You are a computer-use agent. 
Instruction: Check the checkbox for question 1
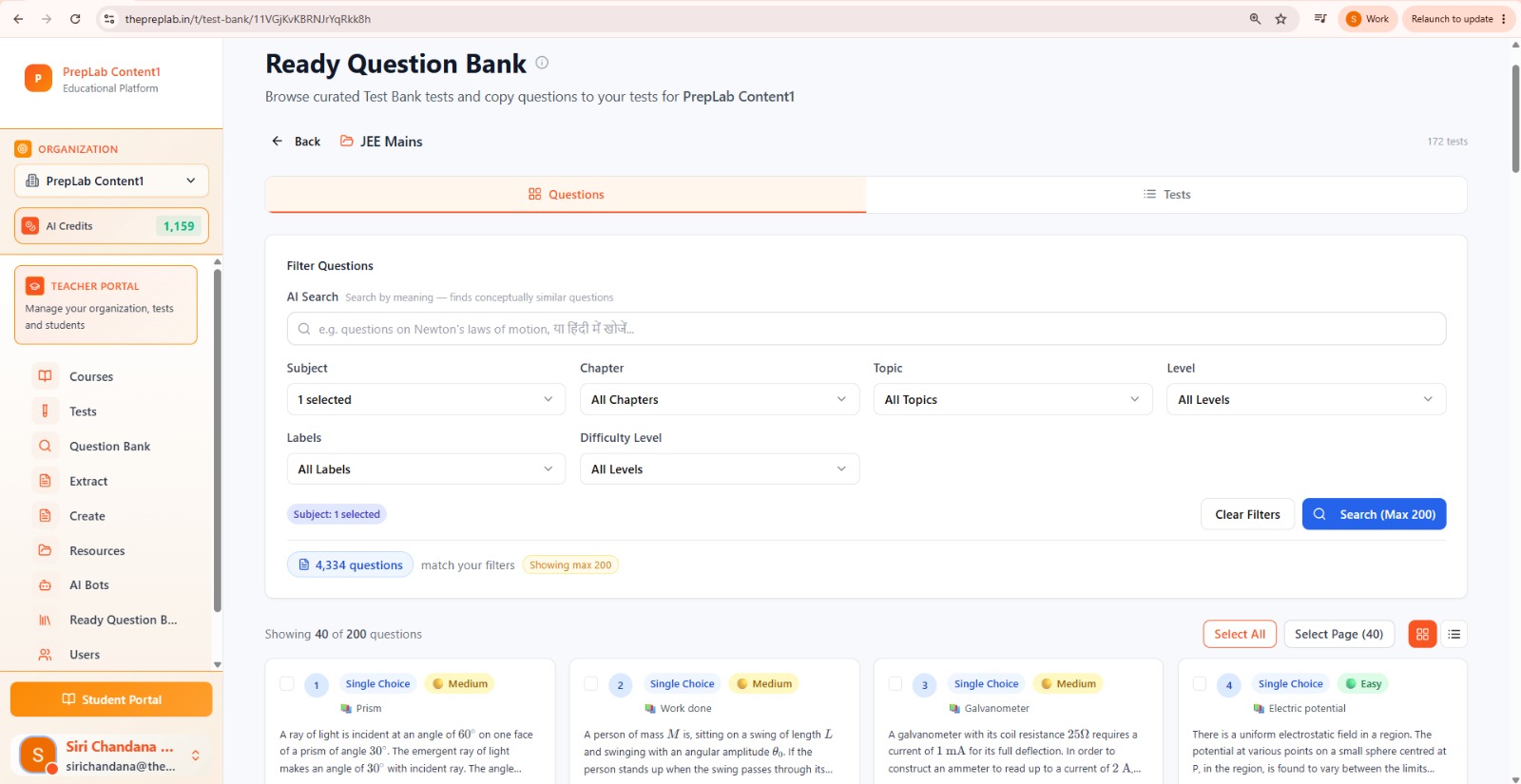tap(286, 683)
